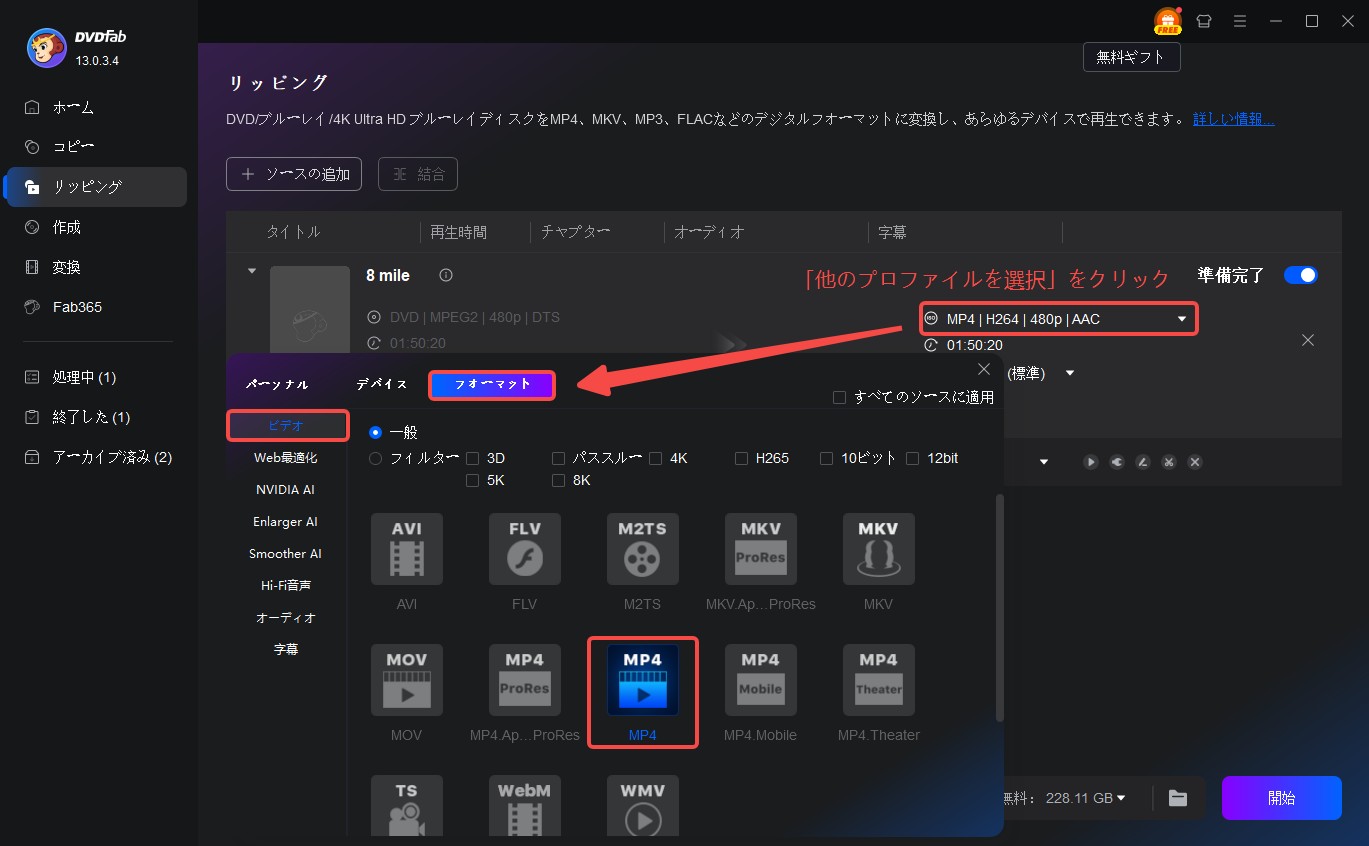Screen dimensions: 1369x846
Task: Enable the 8K filter checkbox
Action: tap(558, 480)
